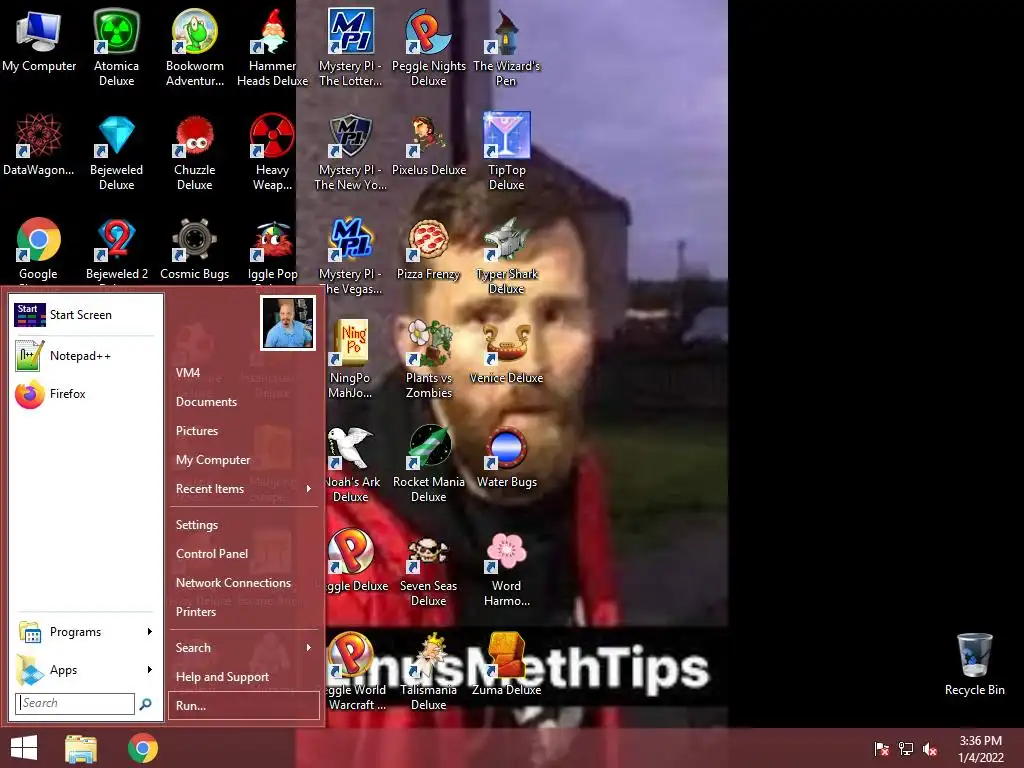Click the search magnifier button
The height and width of the screenshot is (768, 1024).
point(146,703)
